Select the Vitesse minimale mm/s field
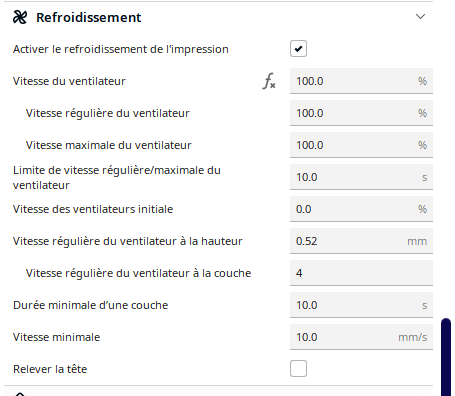This screenshot has width=455, height=396. coord(361,337)
